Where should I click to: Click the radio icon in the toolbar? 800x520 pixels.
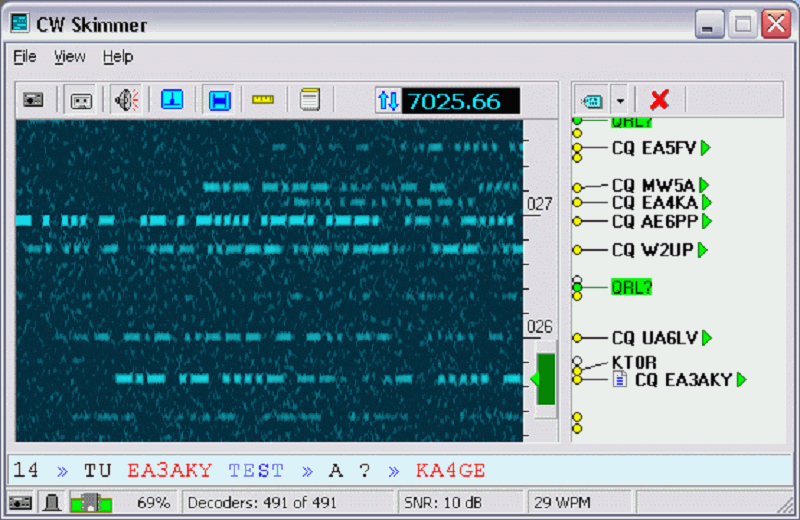point(33,100)
